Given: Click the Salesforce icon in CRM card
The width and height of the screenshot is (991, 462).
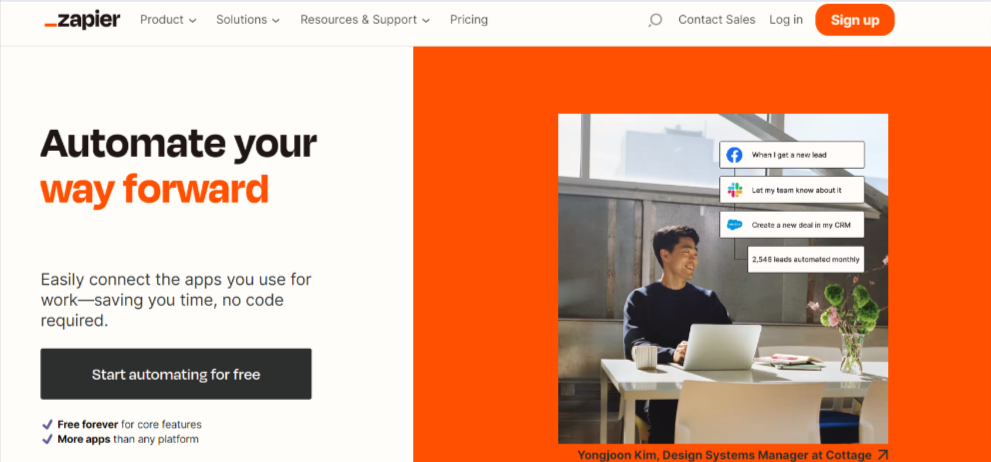Looking at the screenshot, I should [734, 224].
